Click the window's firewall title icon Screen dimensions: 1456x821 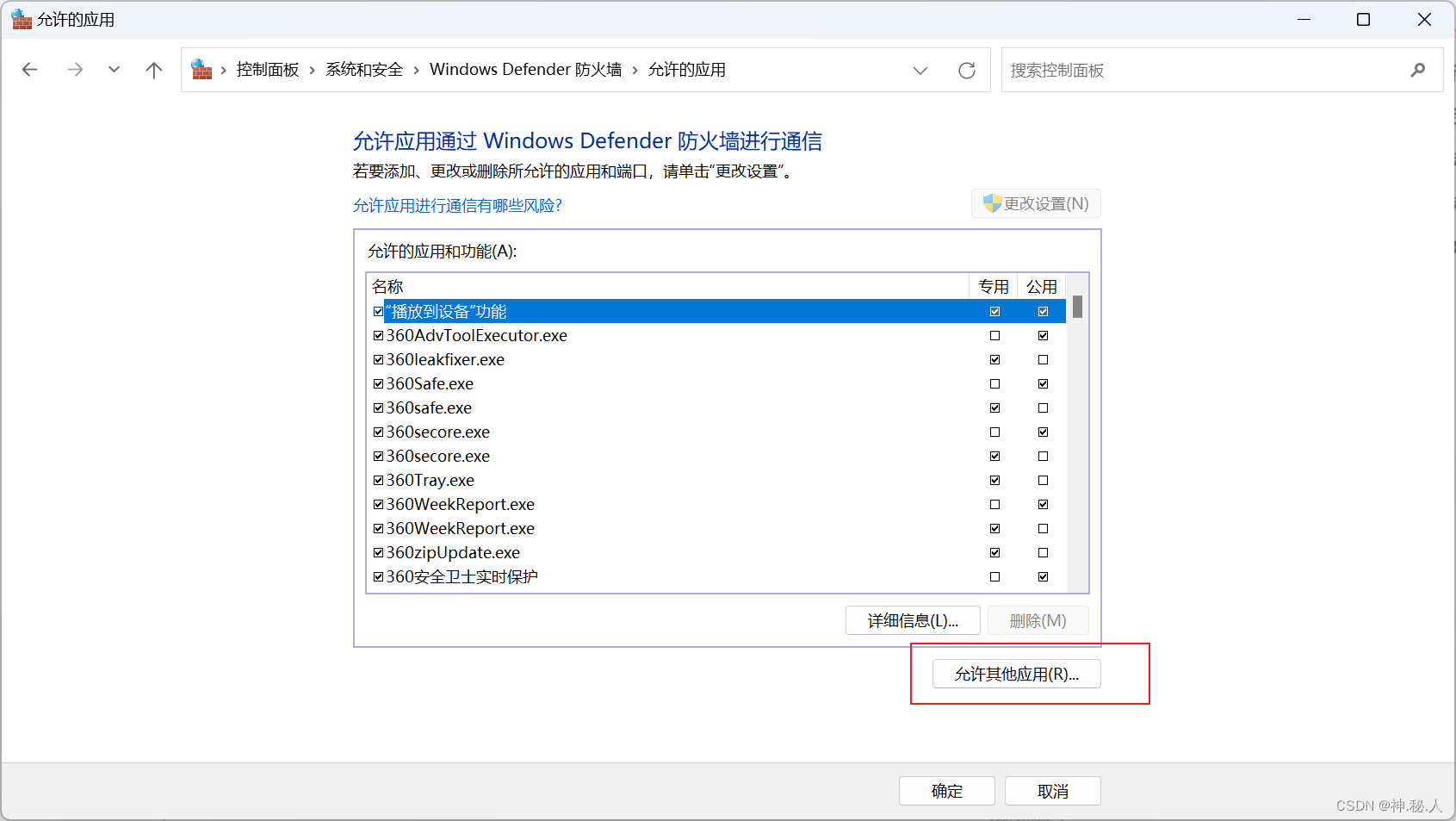(22, 19)
